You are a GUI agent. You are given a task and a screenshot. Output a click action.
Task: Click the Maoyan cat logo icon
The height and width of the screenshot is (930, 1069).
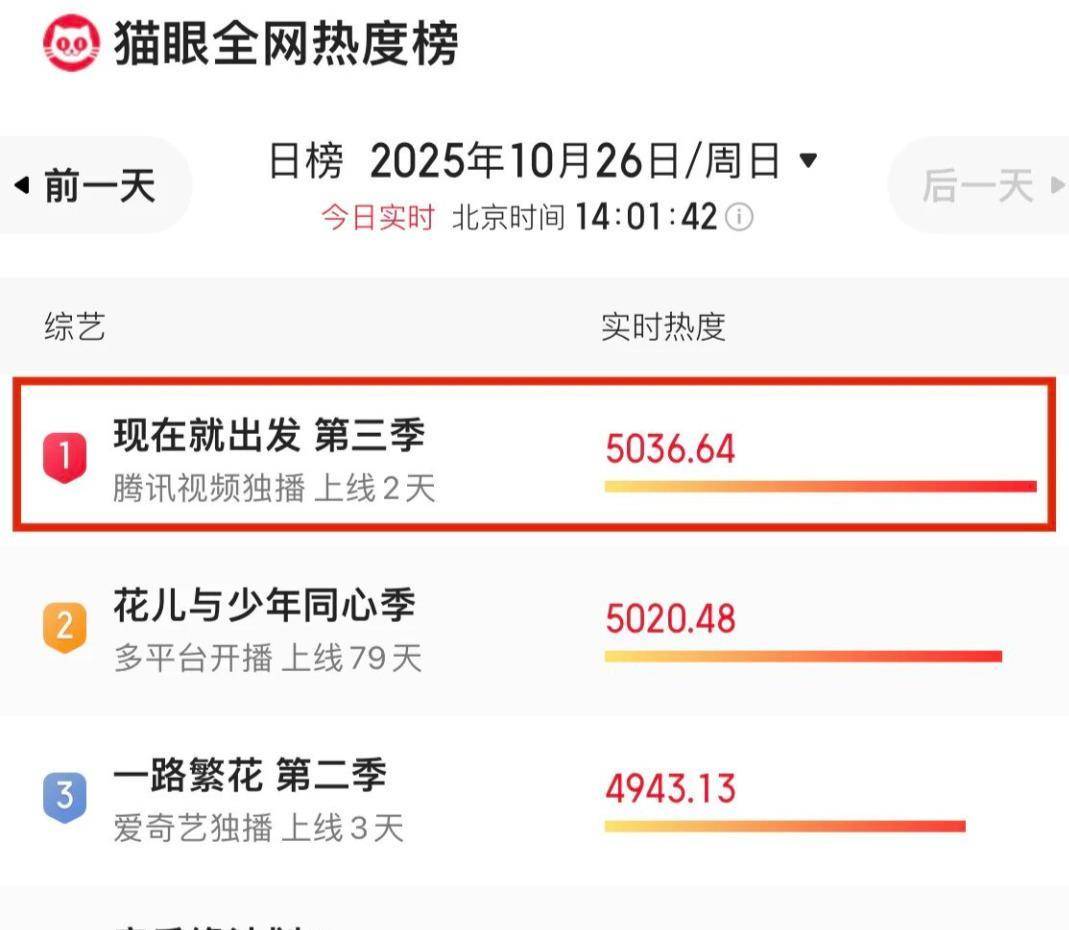[71, 44]
